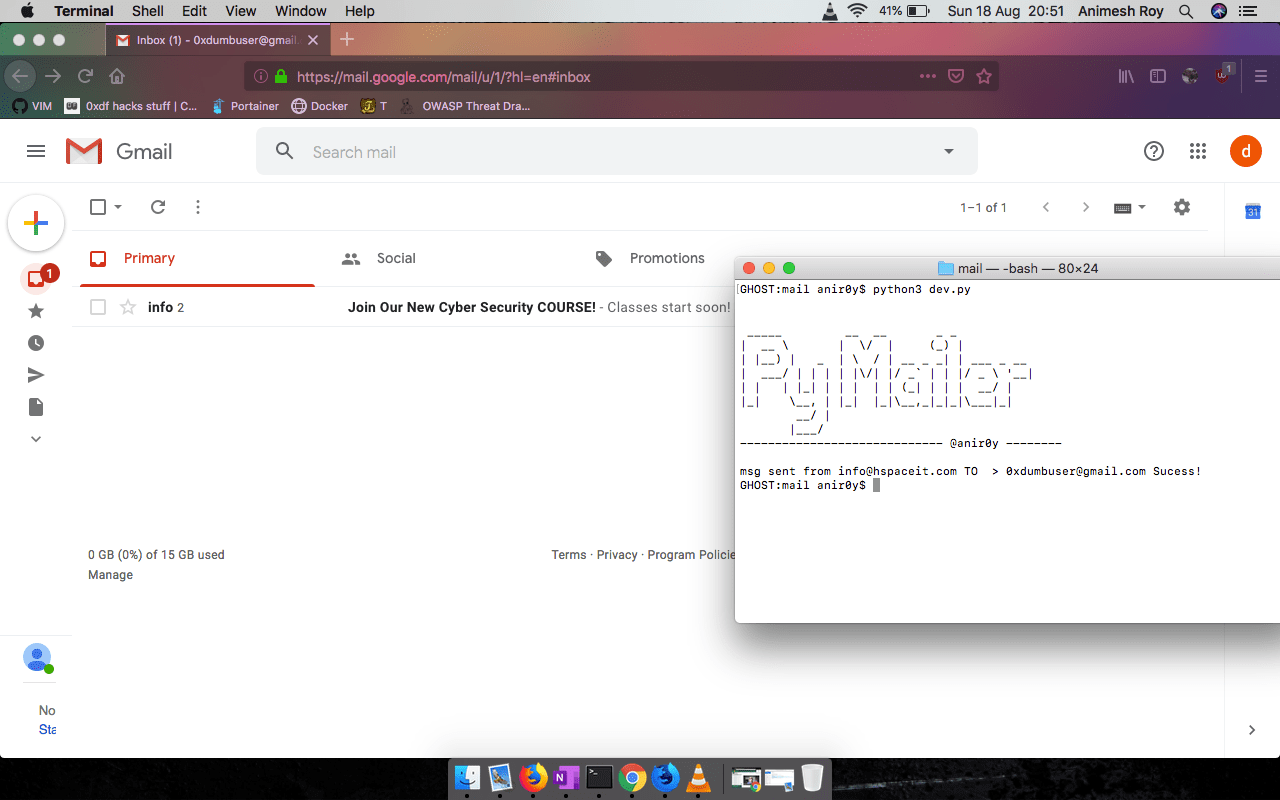Click inside the Search mail field
The height and width of the screenshot is (800, 1280).
click(x=500, y=151)
